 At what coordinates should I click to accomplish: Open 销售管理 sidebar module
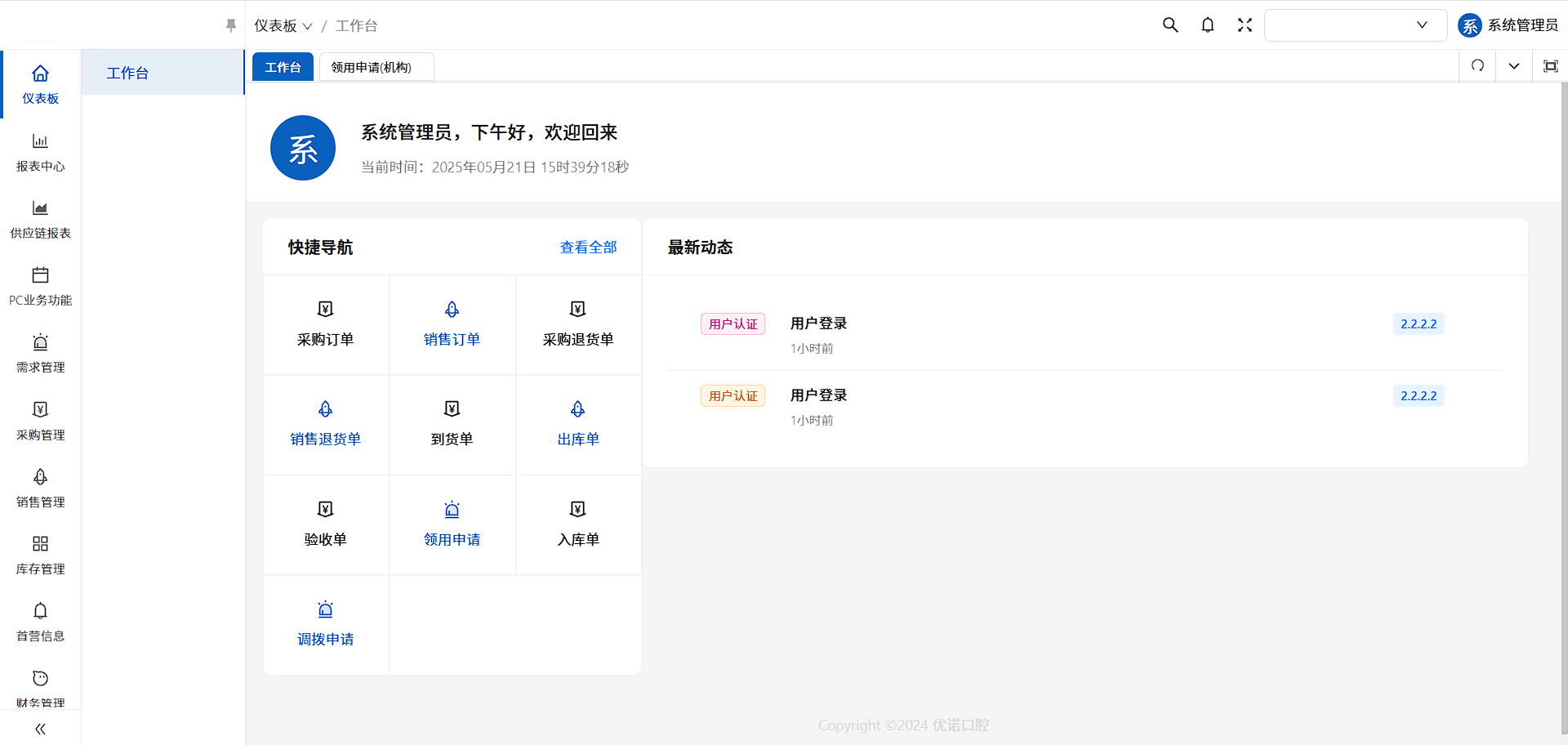(40, 488)
